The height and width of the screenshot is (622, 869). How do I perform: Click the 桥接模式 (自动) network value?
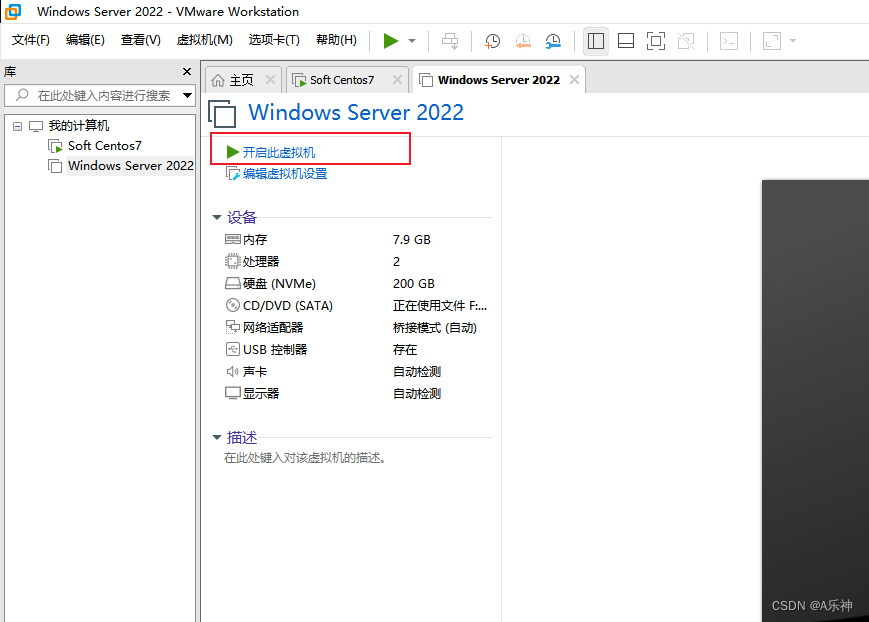434,328
